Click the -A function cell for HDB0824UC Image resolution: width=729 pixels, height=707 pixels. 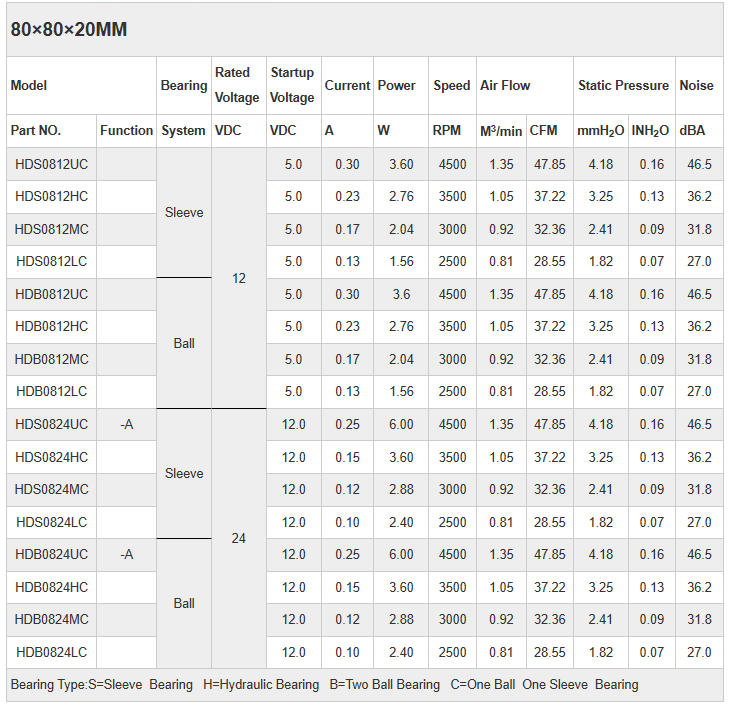(126, 554)
